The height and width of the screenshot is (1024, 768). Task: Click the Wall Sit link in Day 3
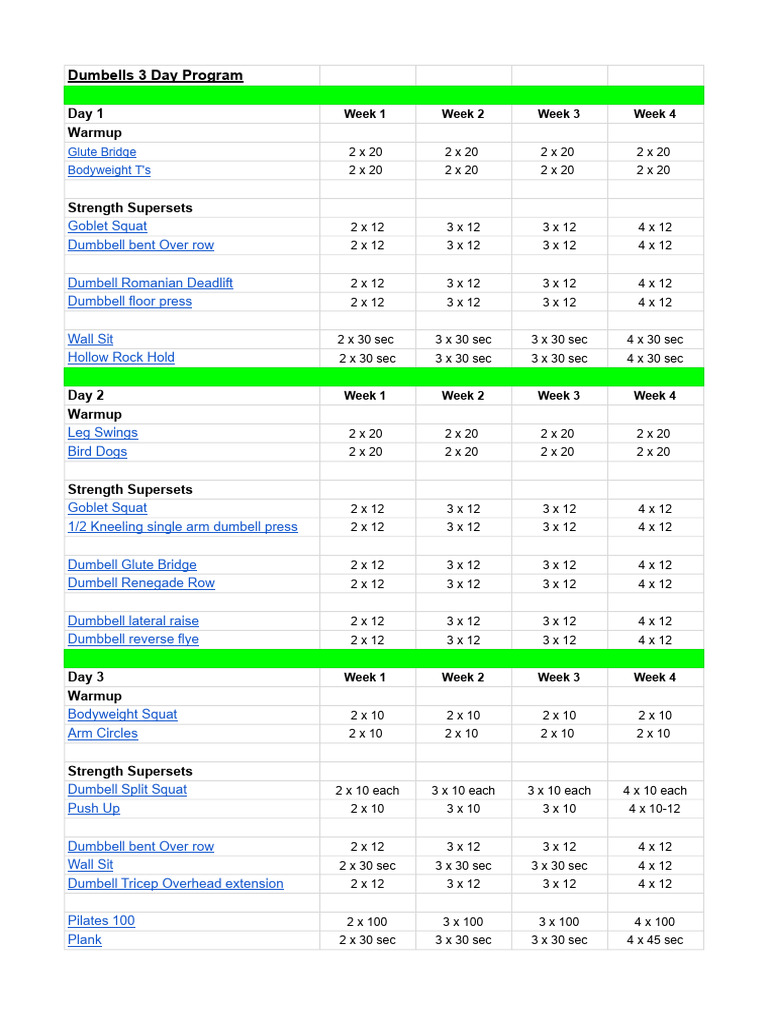tap(90, 864)
